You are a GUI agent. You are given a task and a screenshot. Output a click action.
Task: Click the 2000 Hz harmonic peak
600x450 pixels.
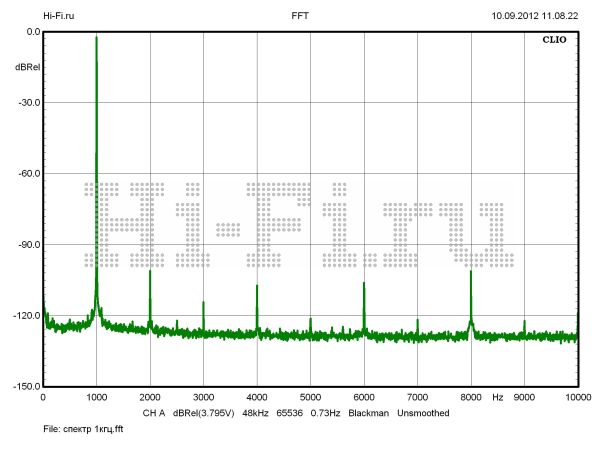pyautogui.click(x=150, y=273)
